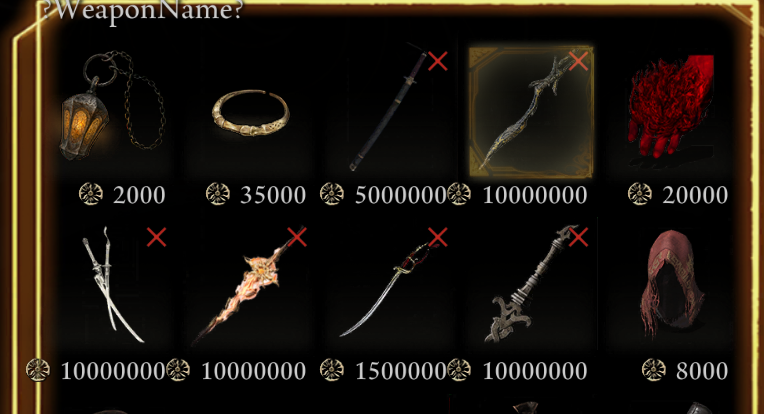Click the 8000 price under the hood
764x414 pixels.
point(702,371)
